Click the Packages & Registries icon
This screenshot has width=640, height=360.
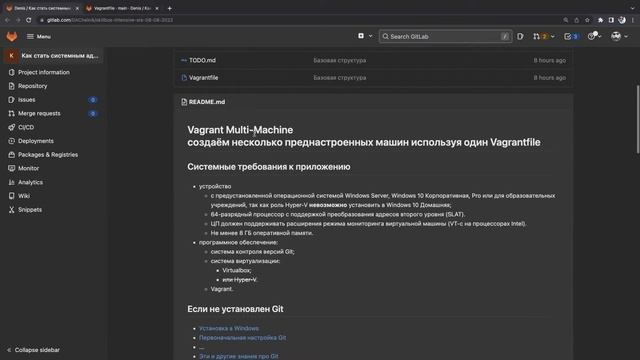point(11,155)
